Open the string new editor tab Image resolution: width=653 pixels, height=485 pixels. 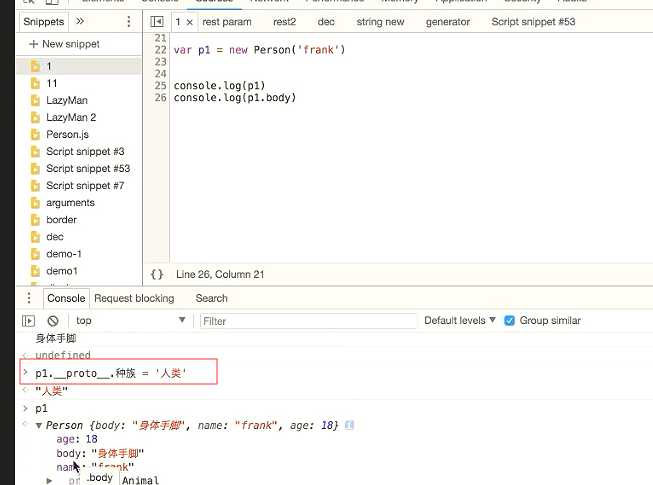(380, 22)
